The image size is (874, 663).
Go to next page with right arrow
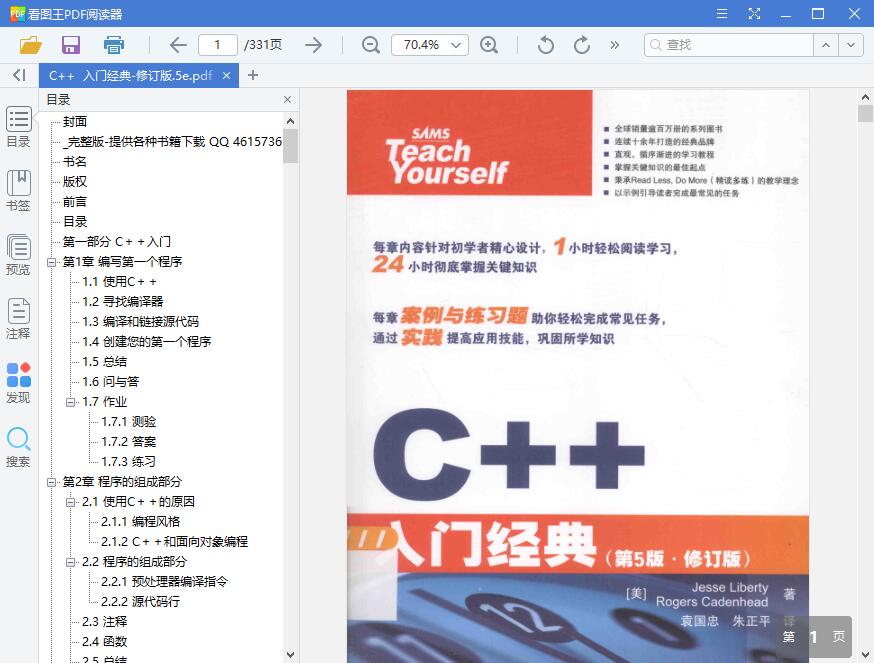tap(314, 45)
